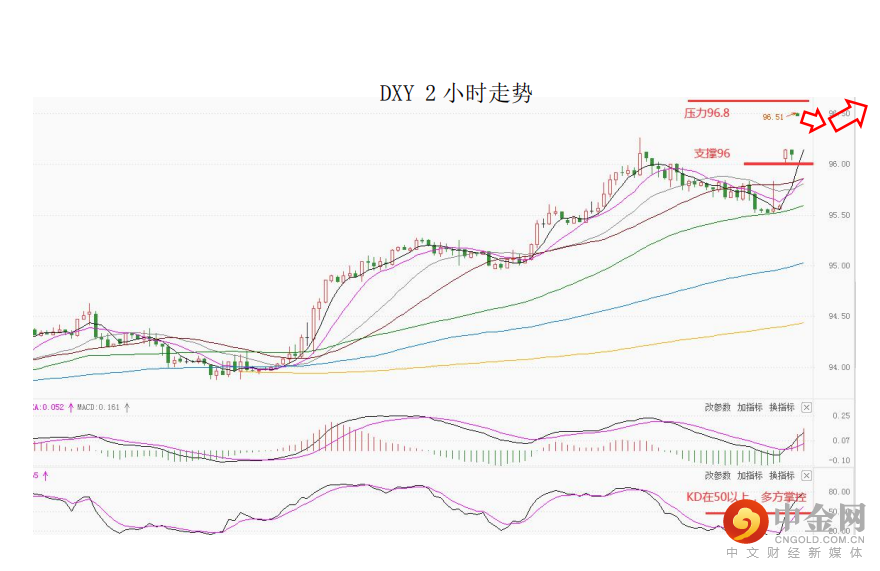Screen dimensions: 880x571
Task: Click the up arrow after MACD:0.161
Action: pos(127,408)
